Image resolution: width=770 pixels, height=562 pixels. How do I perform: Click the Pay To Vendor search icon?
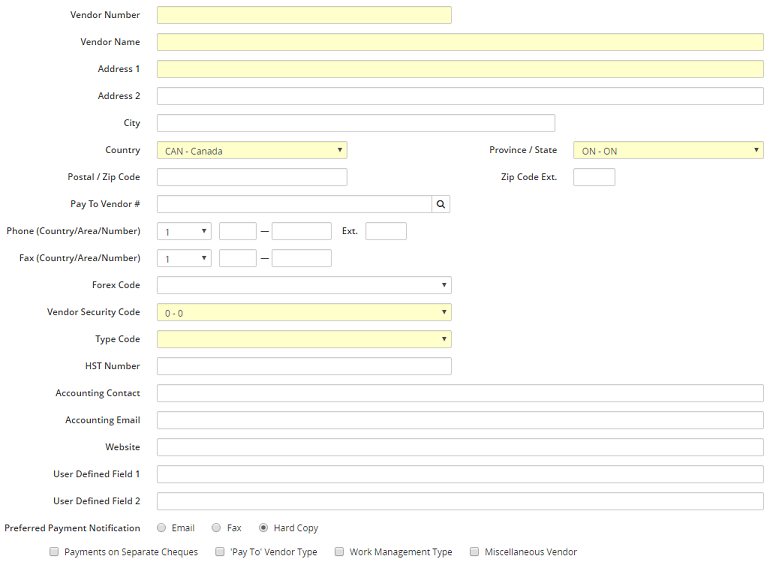[x=441, y=204]
